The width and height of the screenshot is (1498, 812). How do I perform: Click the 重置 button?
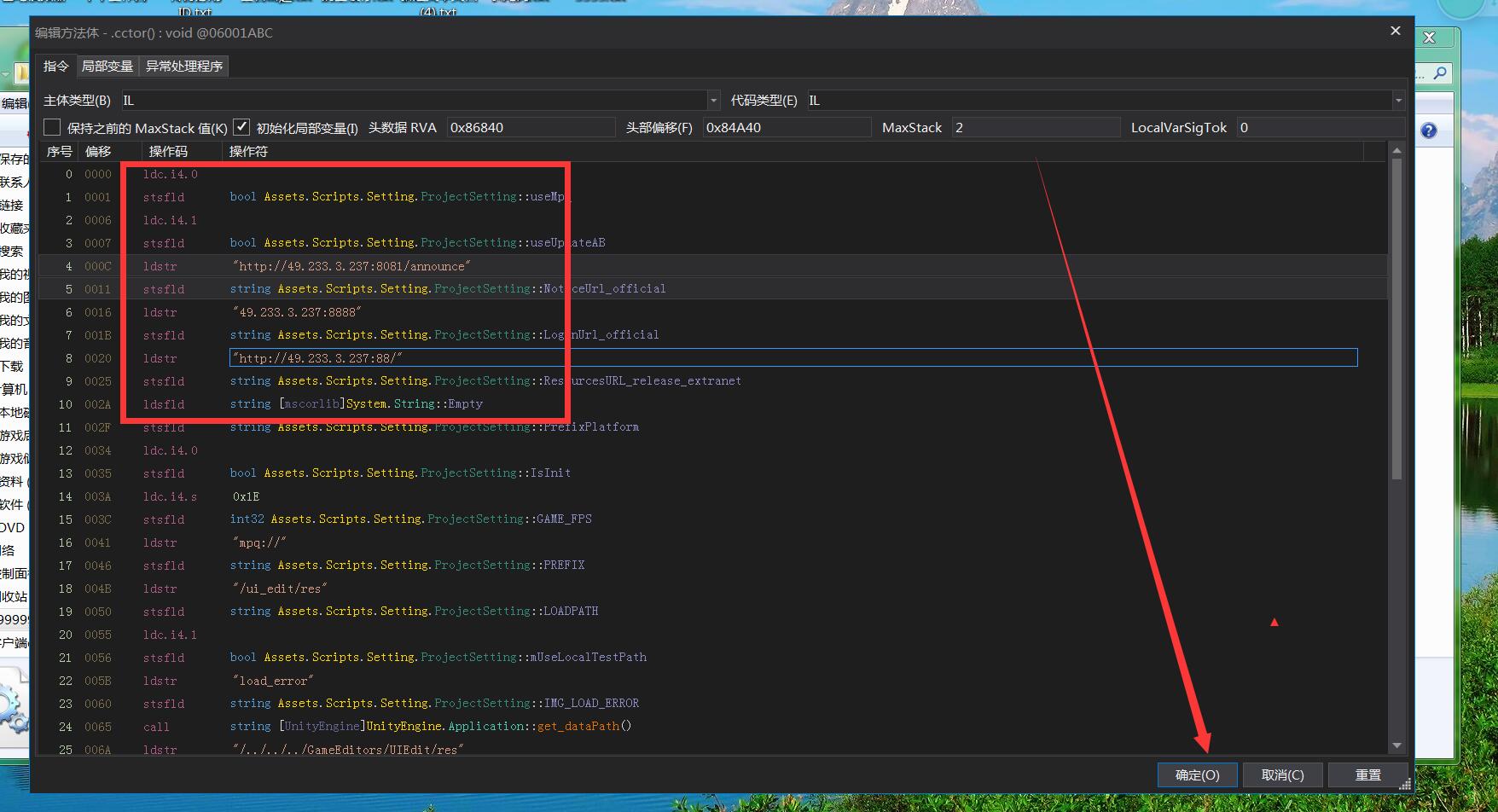click(x=1367, y=774)
